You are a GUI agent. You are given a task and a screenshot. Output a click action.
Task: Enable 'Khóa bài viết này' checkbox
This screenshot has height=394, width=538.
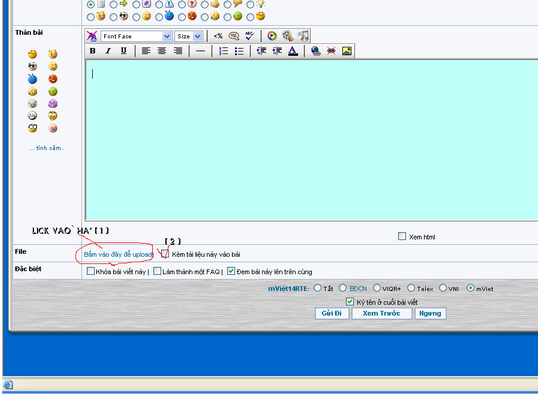click(x=91, y=271)
